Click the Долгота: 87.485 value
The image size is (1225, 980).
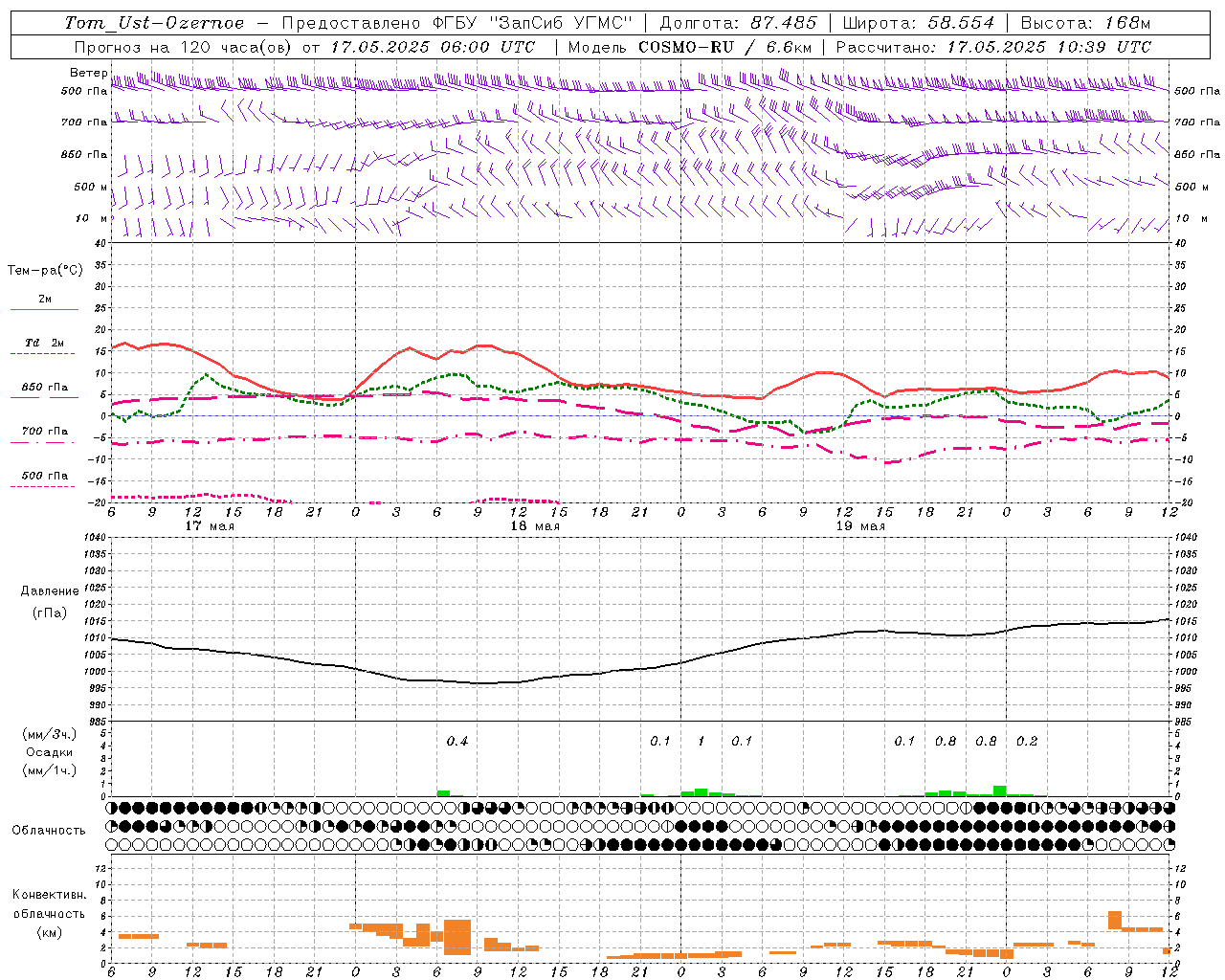coord(739,23)
